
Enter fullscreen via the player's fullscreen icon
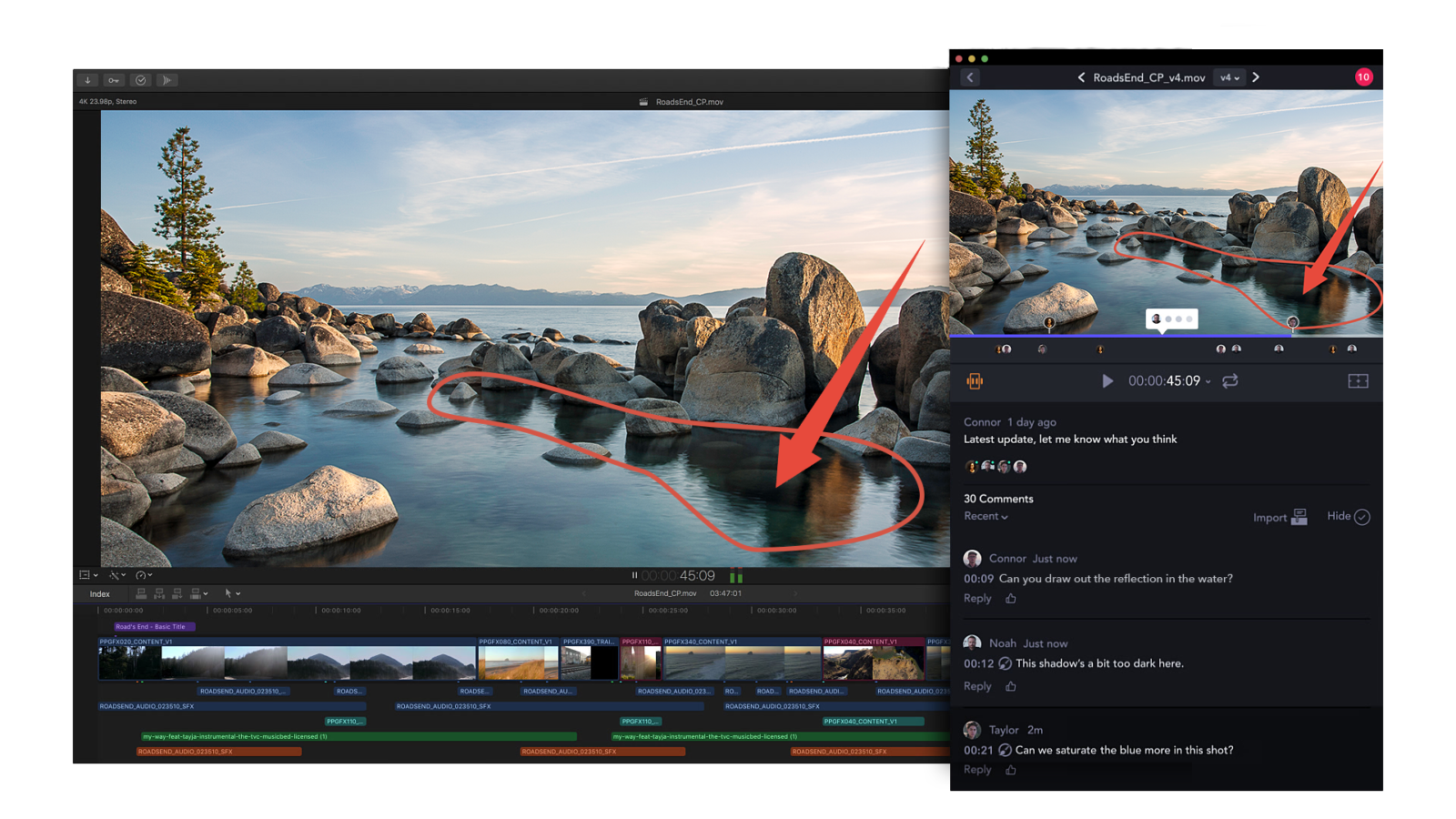[1358, 381]
